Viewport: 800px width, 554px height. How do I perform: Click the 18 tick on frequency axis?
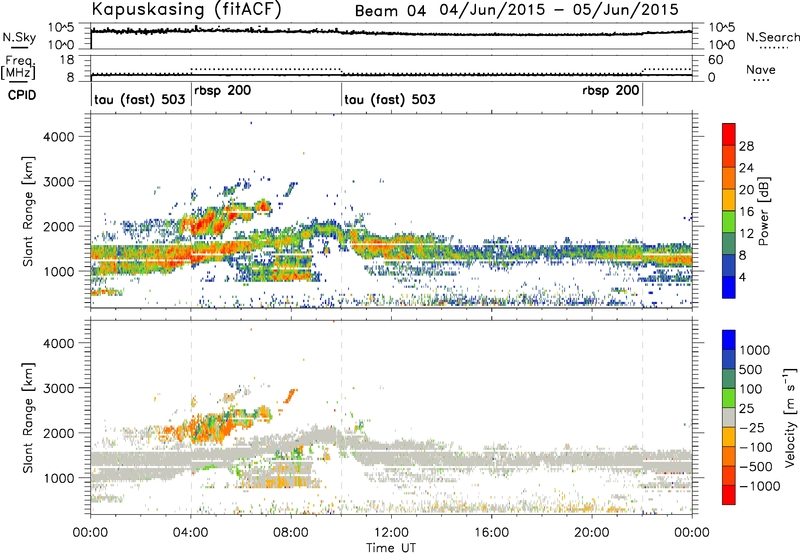click(67, 60)
